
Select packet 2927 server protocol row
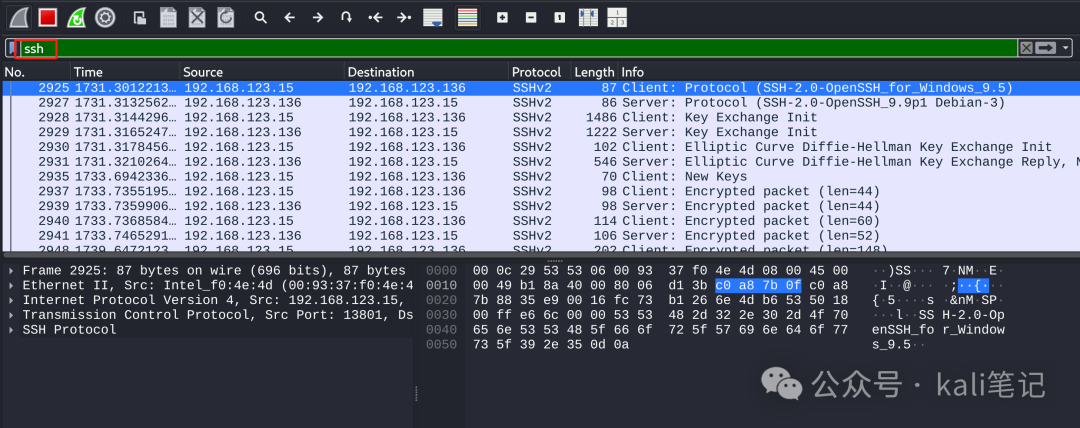click(540, 103)
